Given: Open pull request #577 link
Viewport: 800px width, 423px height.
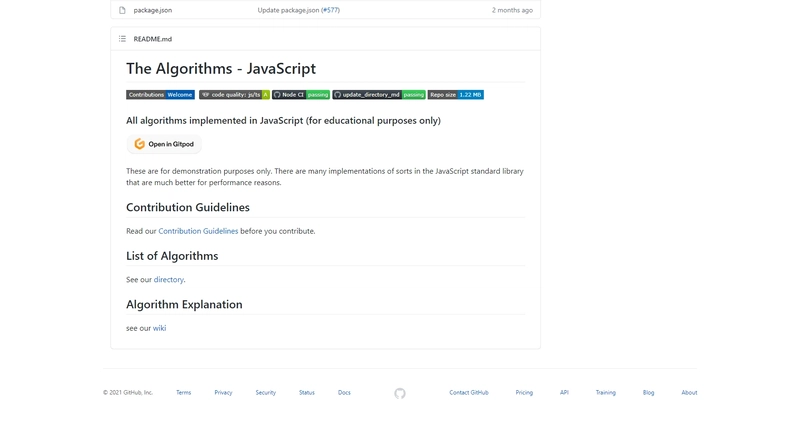Looking at the screenshot, I should pyautogui.click(x=330, y=10).
